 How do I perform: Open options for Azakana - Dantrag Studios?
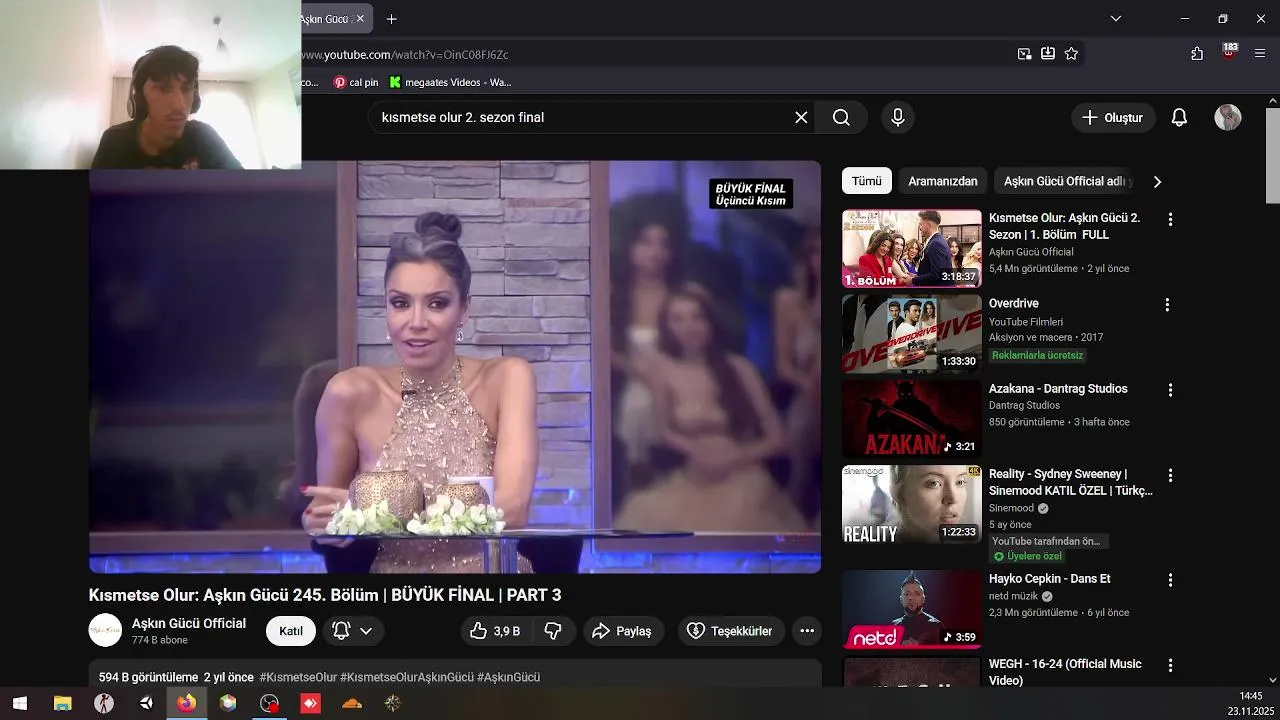[1169, 389]
